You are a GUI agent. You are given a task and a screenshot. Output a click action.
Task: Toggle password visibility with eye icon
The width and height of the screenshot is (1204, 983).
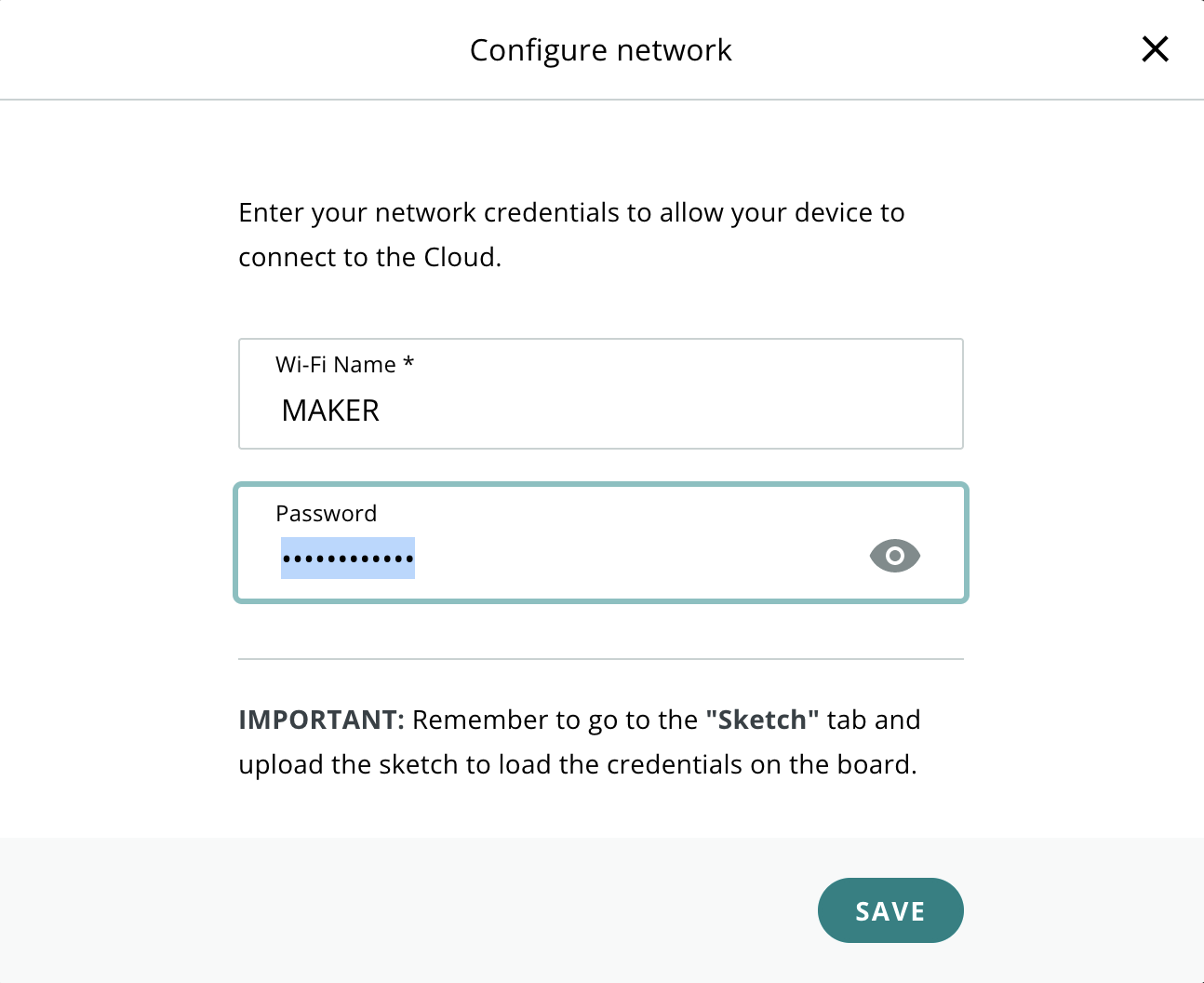click(894, 556)
